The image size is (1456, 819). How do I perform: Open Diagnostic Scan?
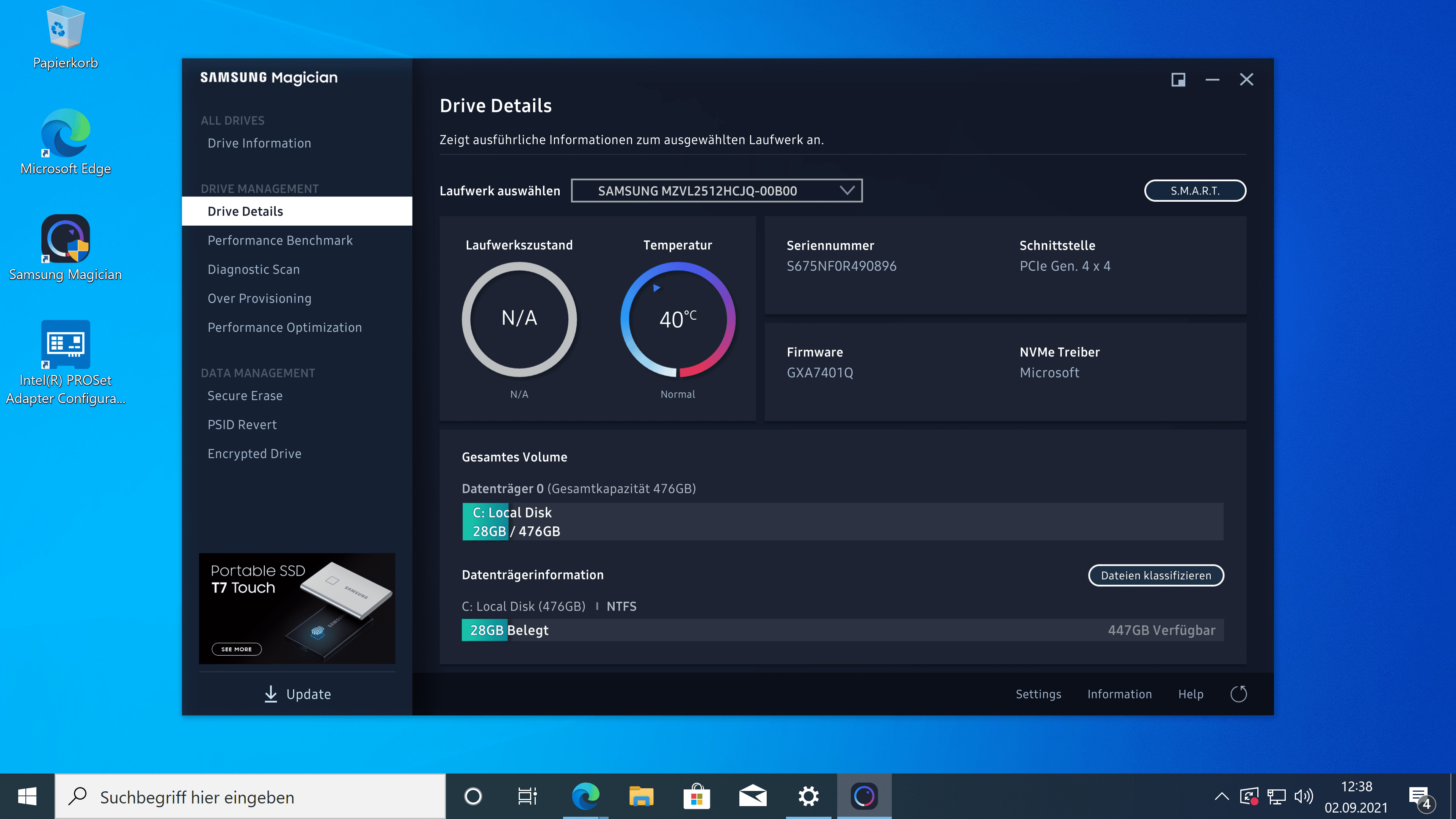(x=253, y=269)
